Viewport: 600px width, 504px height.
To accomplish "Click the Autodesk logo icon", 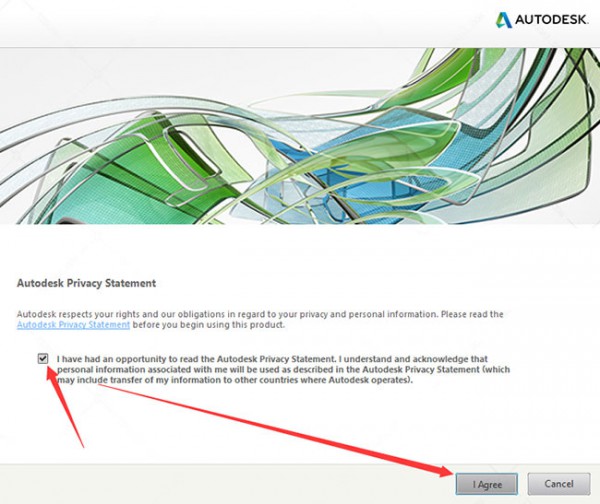I will click(x=504, y=20).
